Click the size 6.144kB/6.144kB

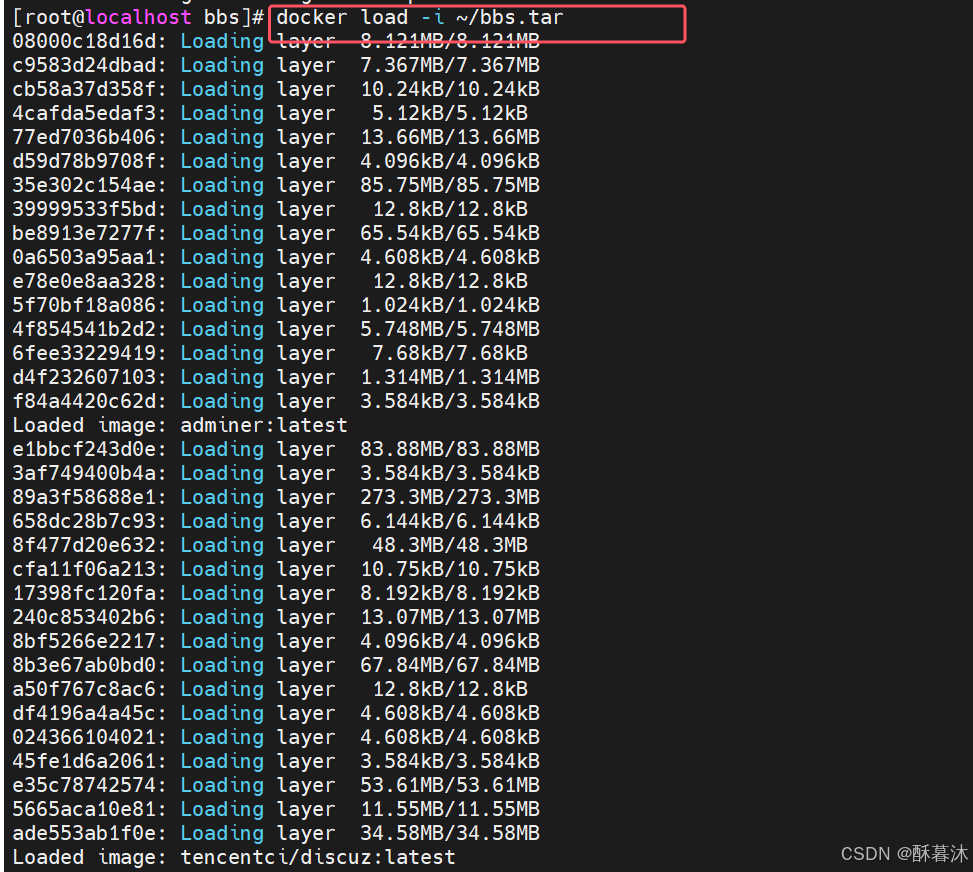[450, 521]
